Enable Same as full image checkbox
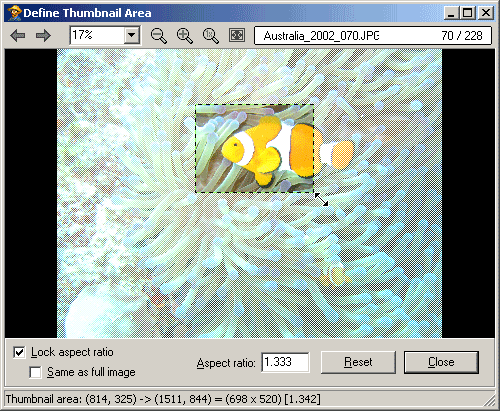 click(x=35, y=372)
